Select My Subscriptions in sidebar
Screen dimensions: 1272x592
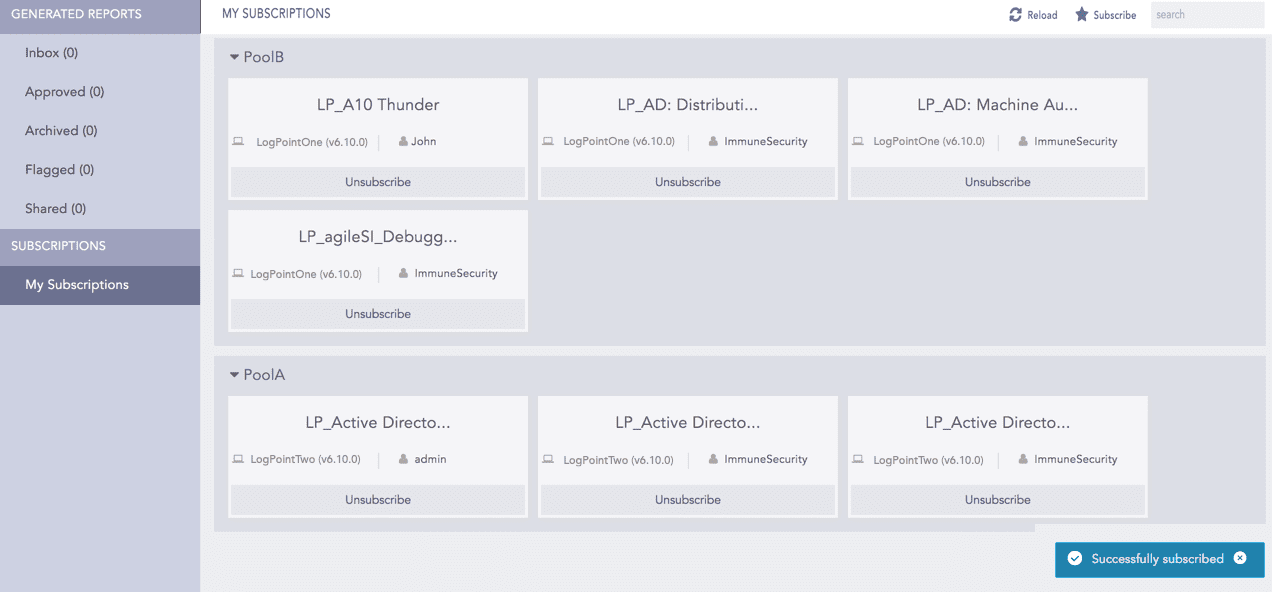click(x=77, y=285)
